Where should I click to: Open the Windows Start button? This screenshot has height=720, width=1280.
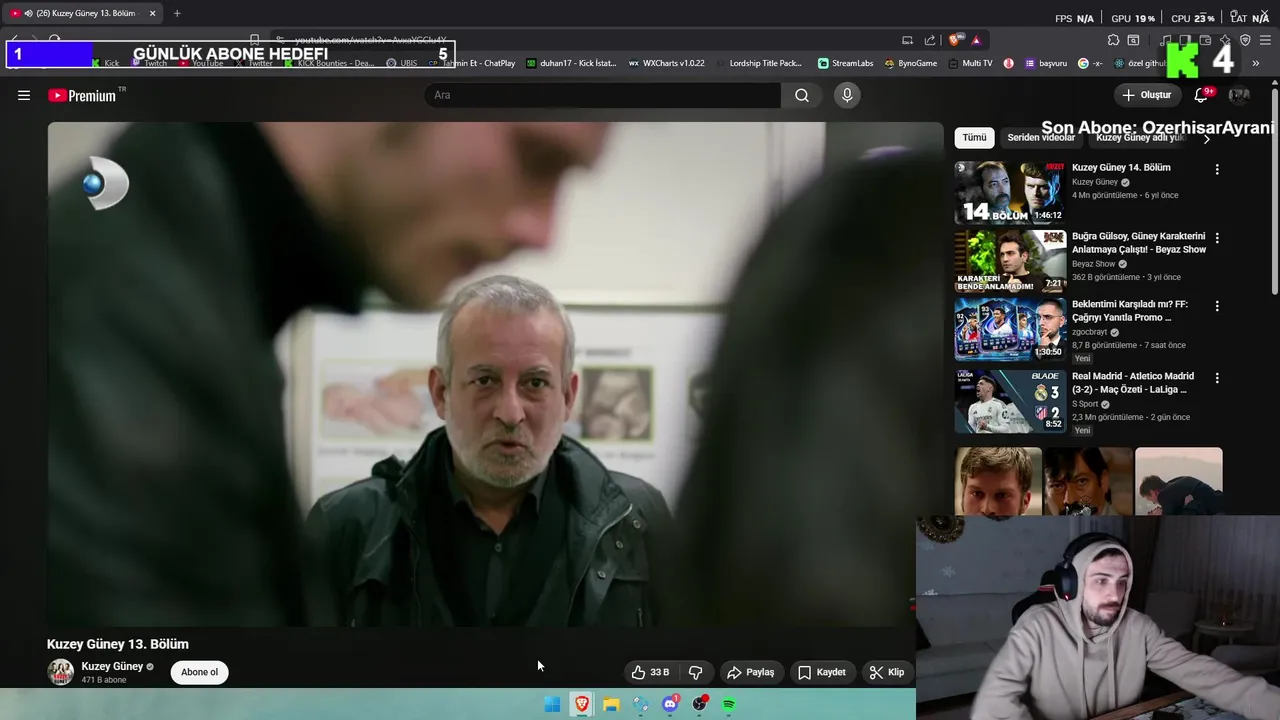[552, 705]
